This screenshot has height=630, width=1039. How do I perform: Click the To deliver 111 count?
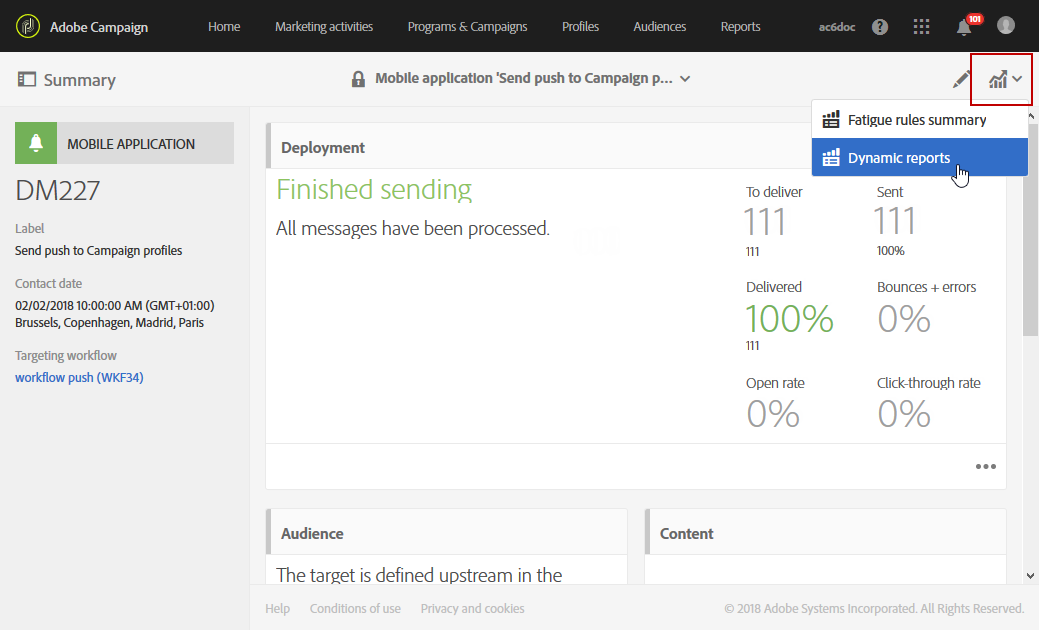click(765, 221)
